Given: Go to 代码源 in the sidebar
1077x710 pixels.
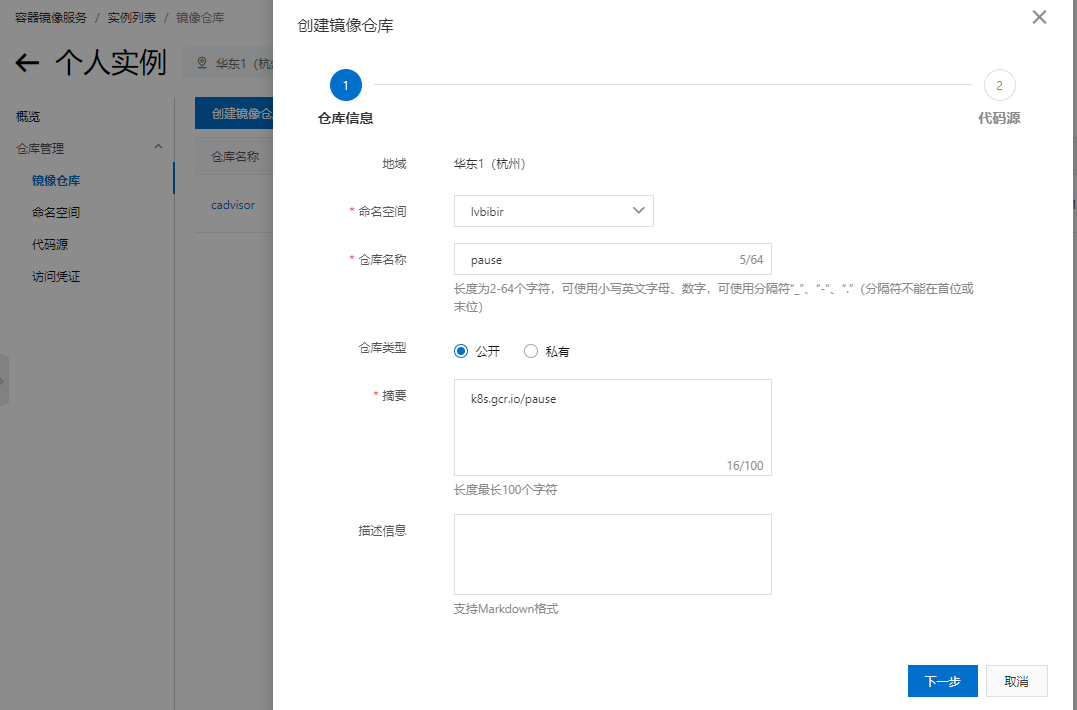Looking at the screenshot, I should tap(50, 245).
